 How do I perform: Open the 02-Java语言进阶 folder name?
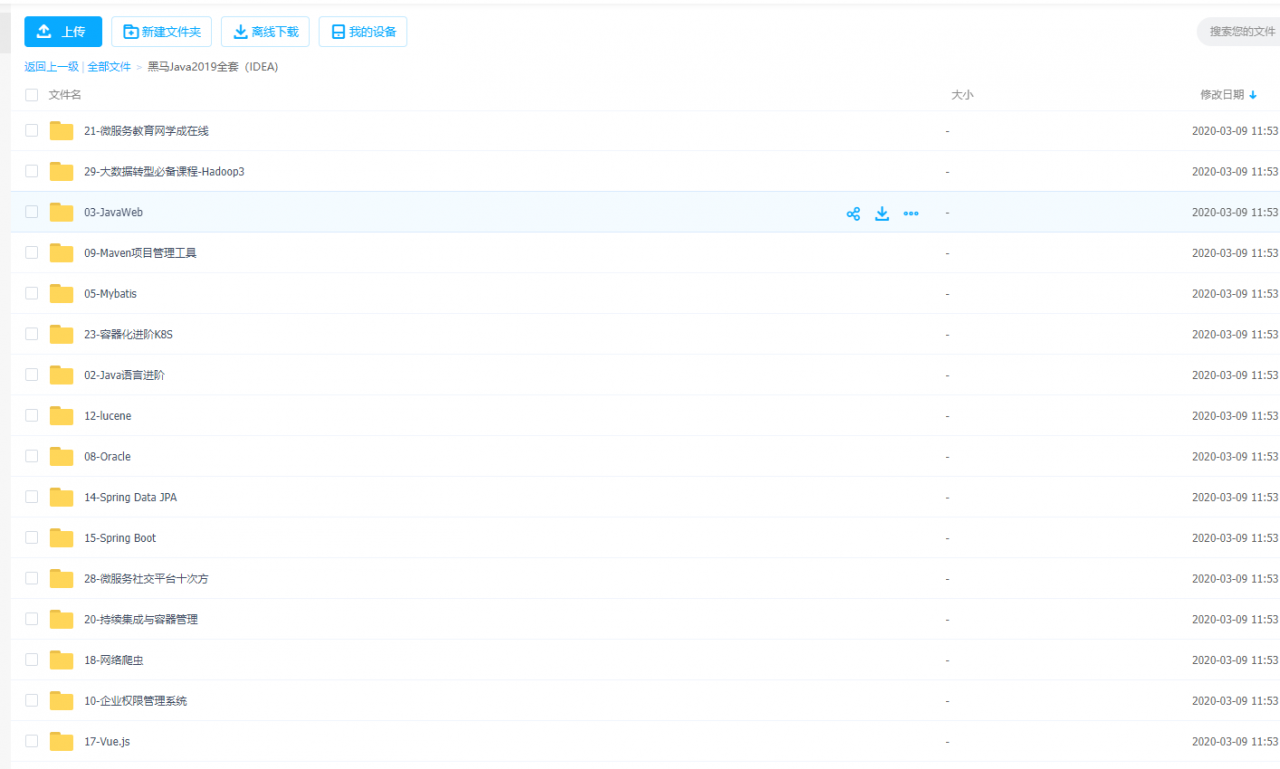[124, 375]
